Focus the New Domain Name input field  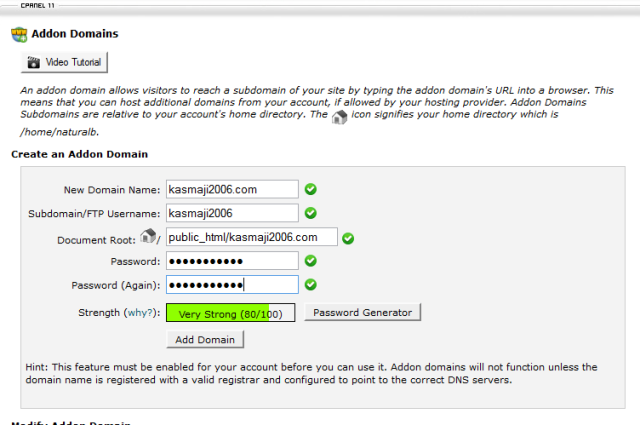pos(232,189)
